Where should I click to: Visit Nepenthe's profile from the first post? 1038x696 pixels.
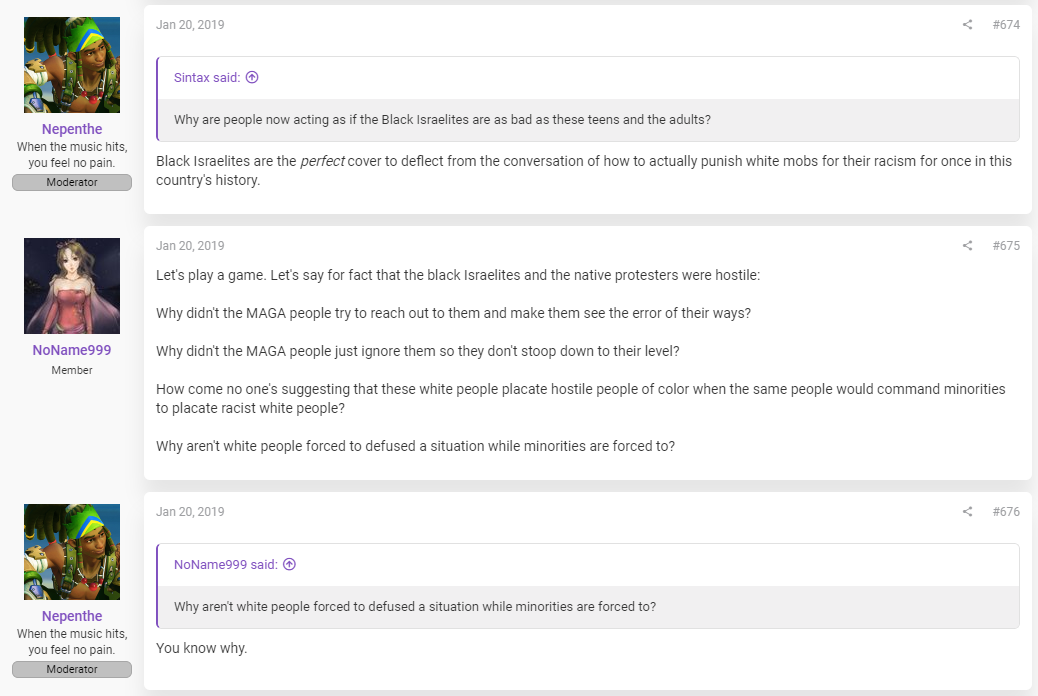coord(72,129)
